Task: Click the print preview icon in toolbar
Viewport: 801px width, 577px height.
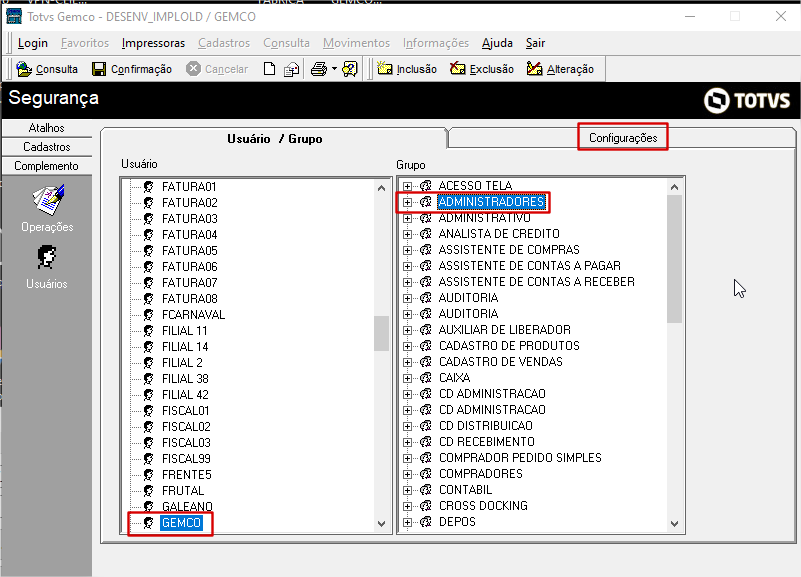Action: point(292,69)
